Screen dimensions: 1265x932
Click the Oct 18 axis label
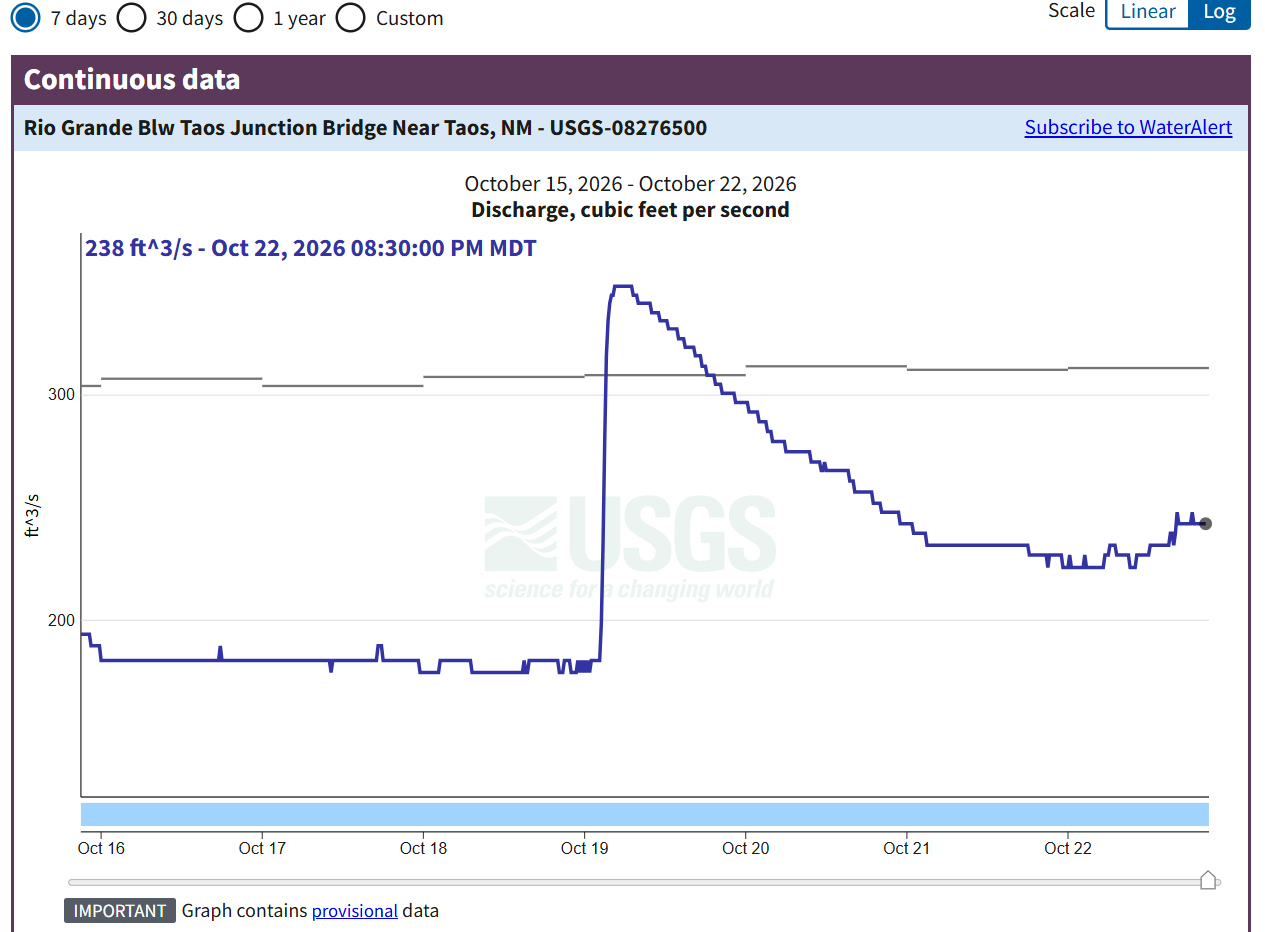[x=423, y=848]
